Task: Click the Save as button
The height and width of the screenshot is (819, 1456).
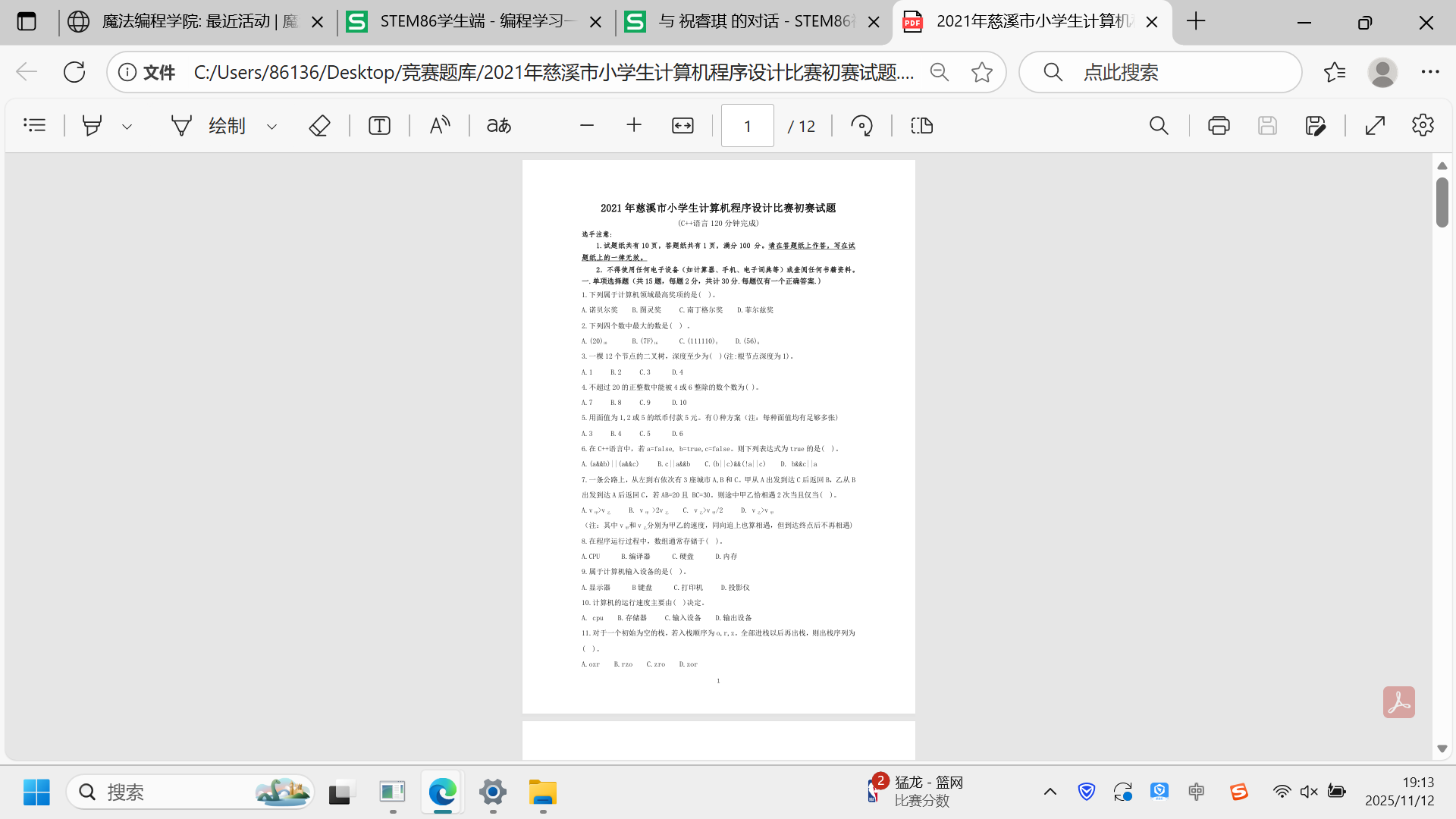Action: pos(1315,125)
